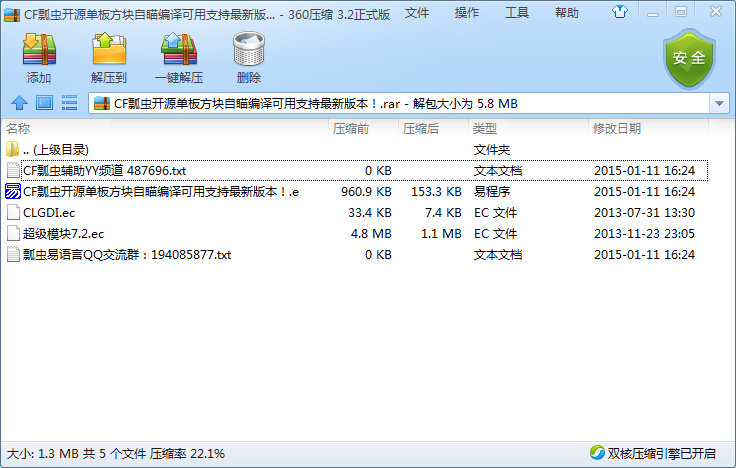Switch to large icon view mode
Viewport: 736px width, 468px height.
[x=44, y=103]
